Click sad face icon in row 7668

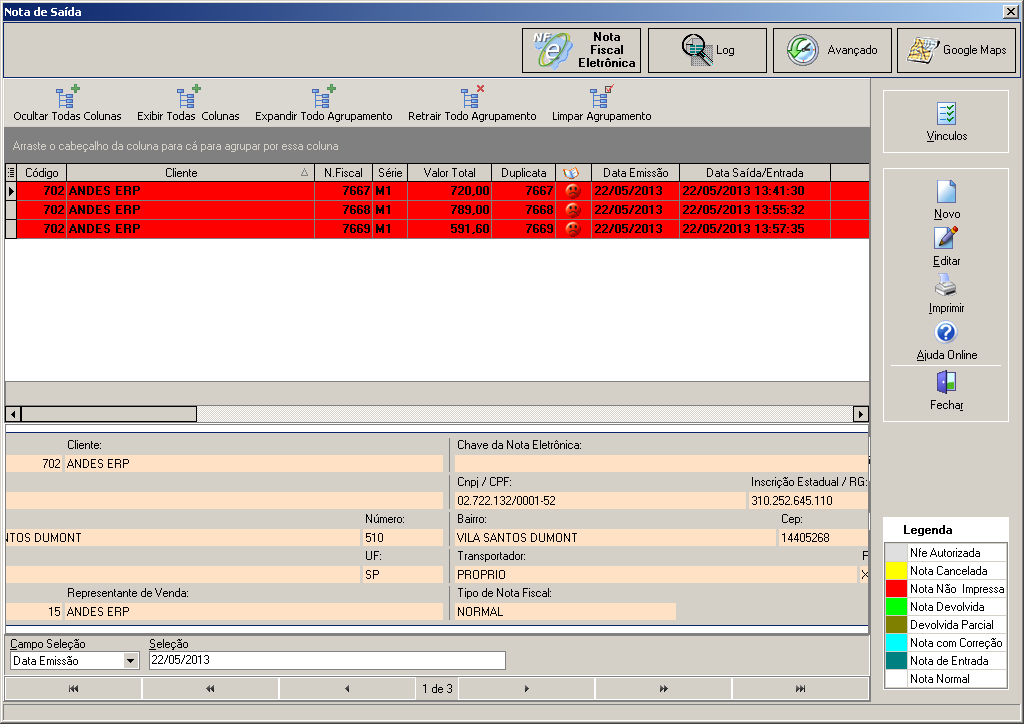coord(573,210)
